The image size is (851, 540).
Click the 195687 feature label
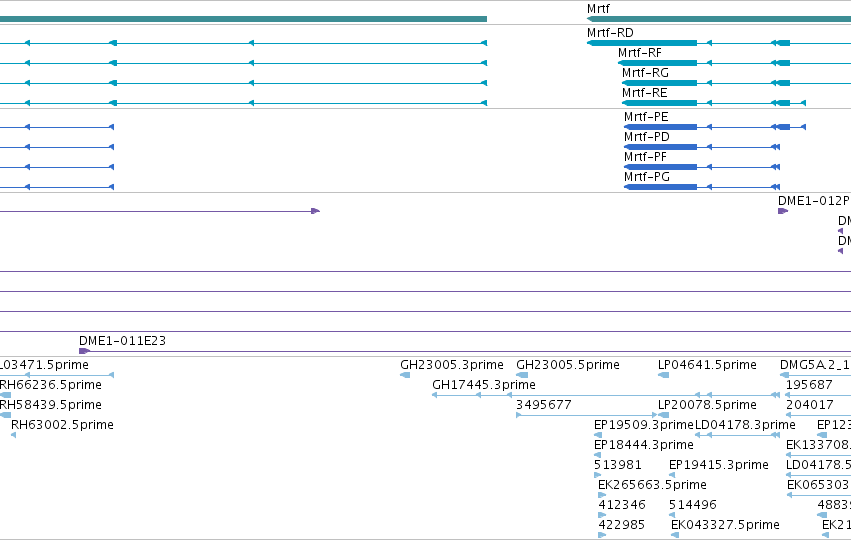pos(809,385)
